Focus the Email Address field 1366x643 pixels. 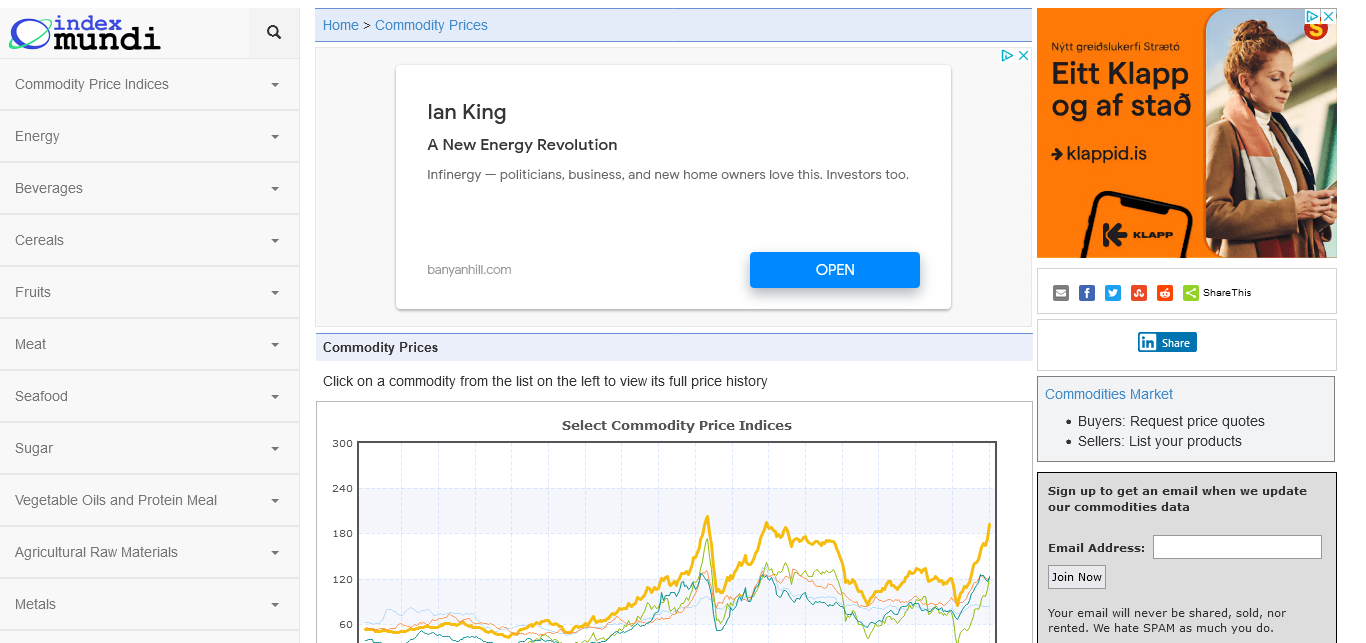1237,547
